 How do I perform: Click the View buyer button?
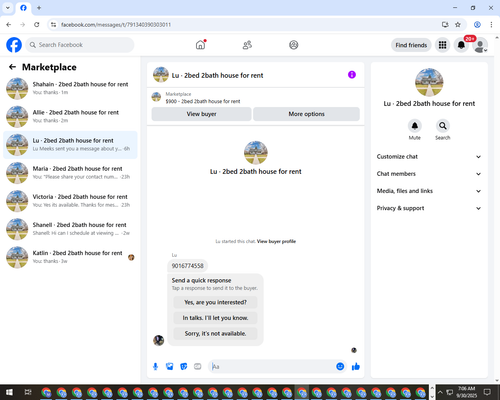pyautogui.click(x=201, y=114)
